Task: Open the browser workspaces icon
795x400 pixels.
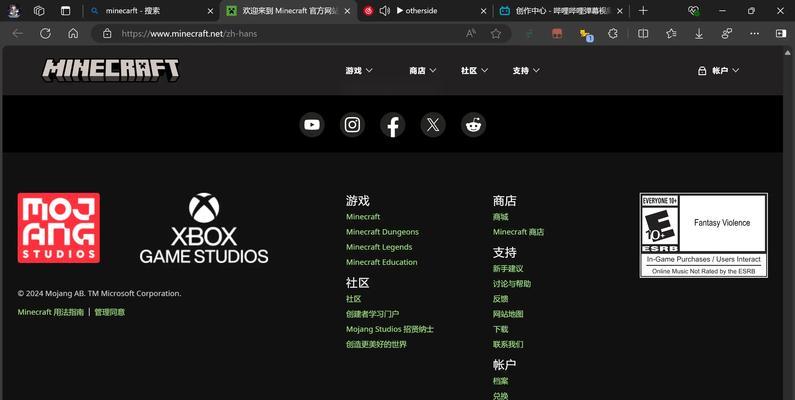Action: 39,11
